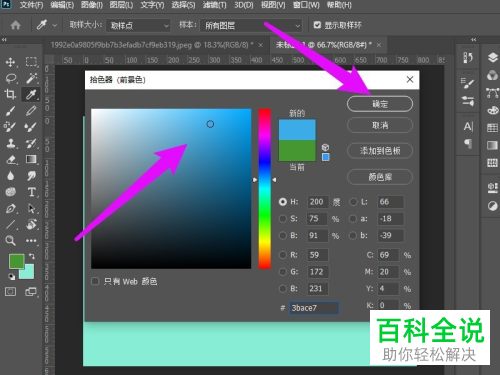Viewport: 500px width, 375px height.
Task: Click the Cancel button in Color Picker
Action: 380,125
